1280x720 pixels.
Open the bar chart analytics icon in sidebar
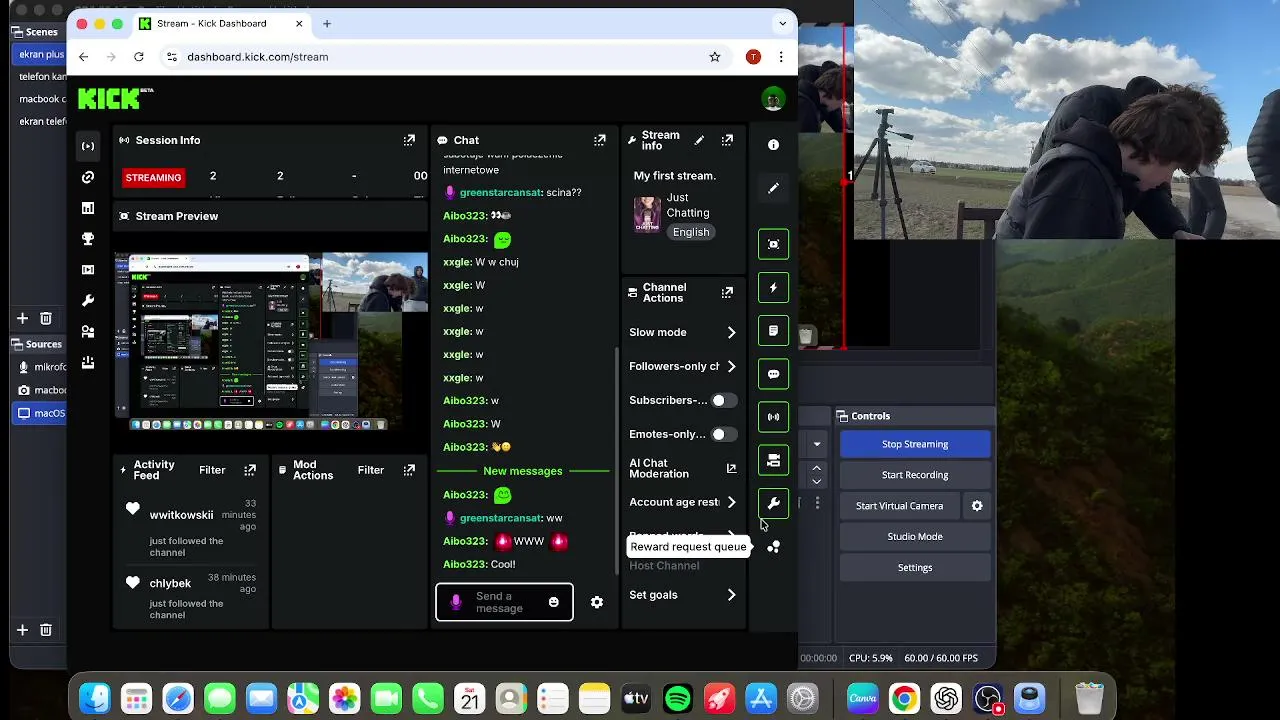(x=88, y=208)
